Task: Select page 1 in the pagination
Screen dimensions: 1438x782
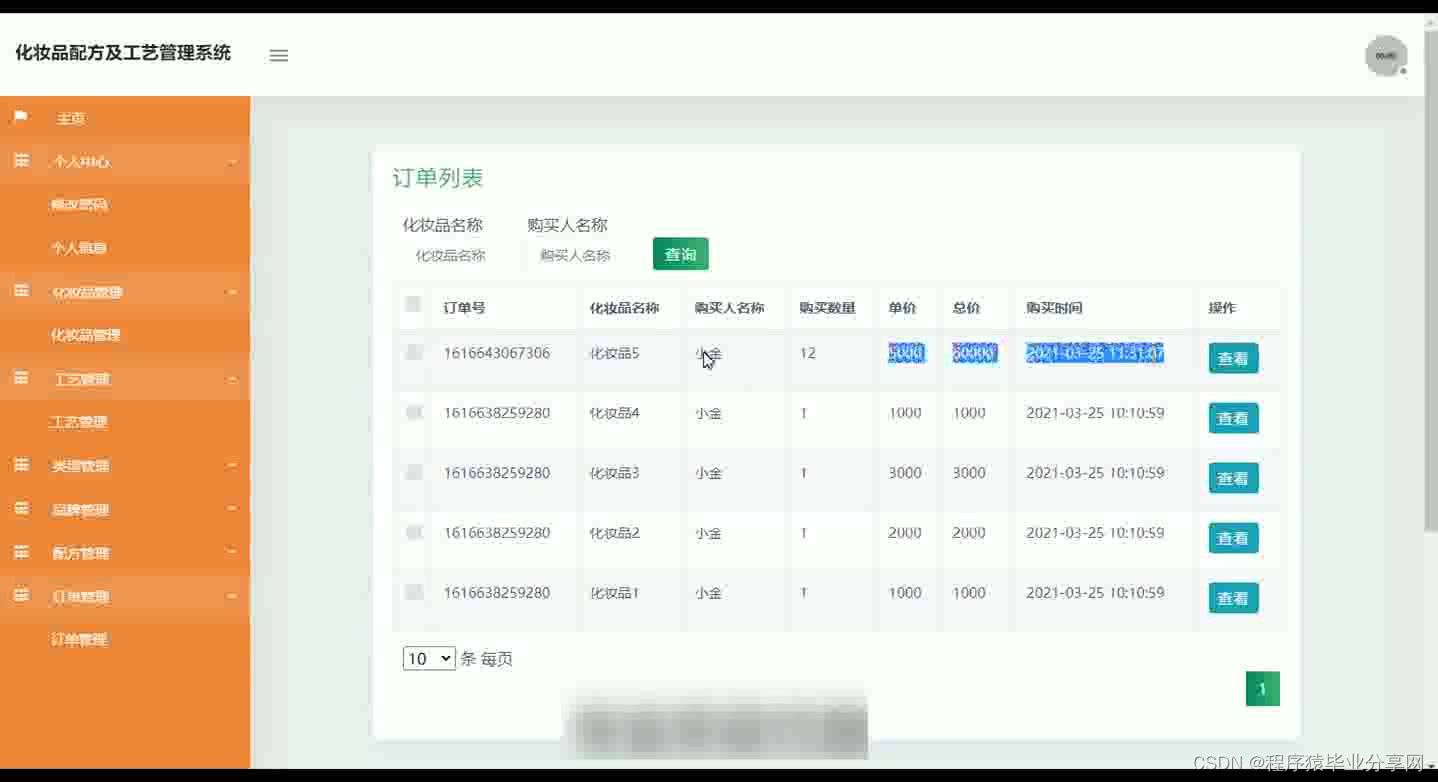Action: pyautogui.click(x=1262, y=688)
